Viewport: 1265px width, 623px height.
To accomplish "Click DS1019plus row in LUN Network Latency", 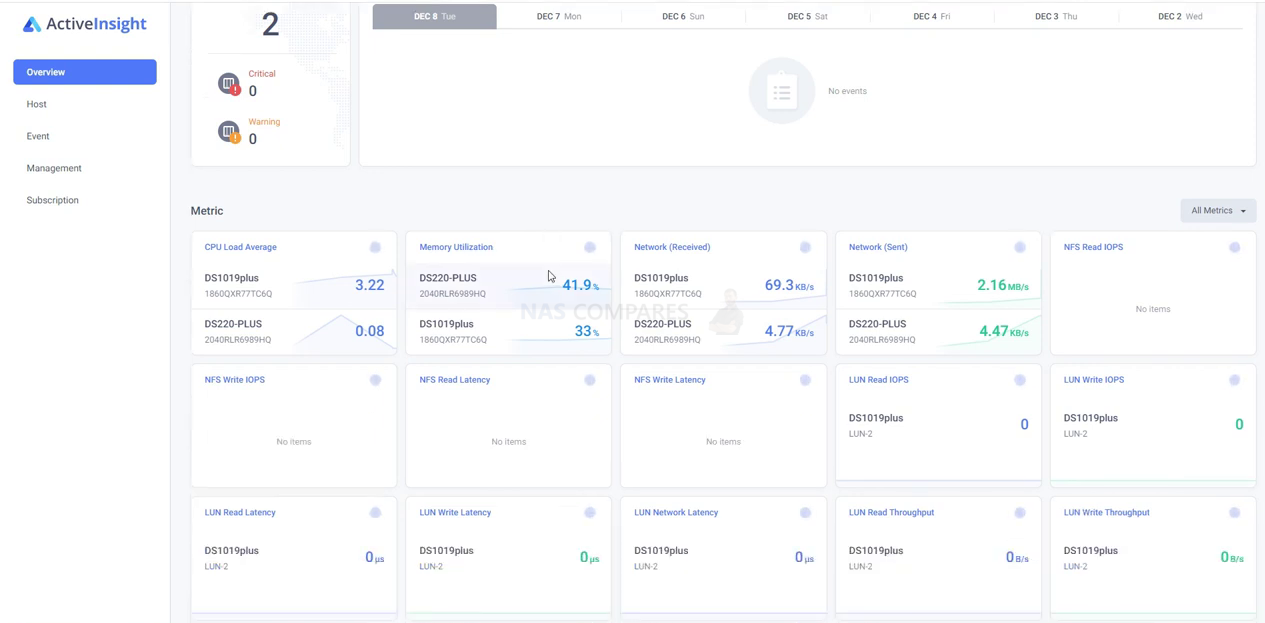I will tap(724, 558).
